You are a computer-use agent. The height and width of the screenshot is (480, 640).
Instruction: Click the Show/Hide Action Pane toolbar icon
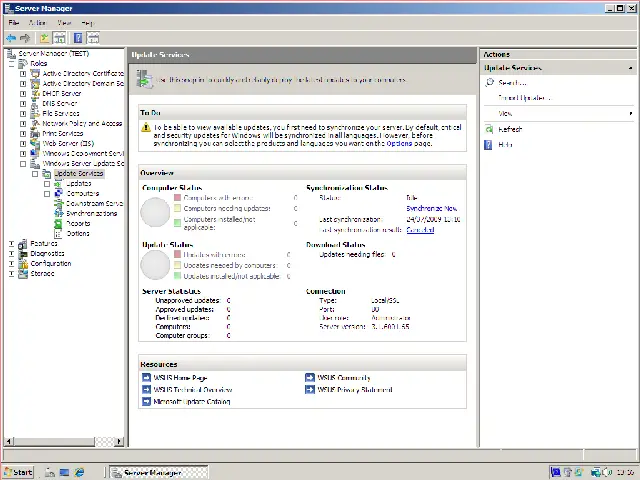93,38
